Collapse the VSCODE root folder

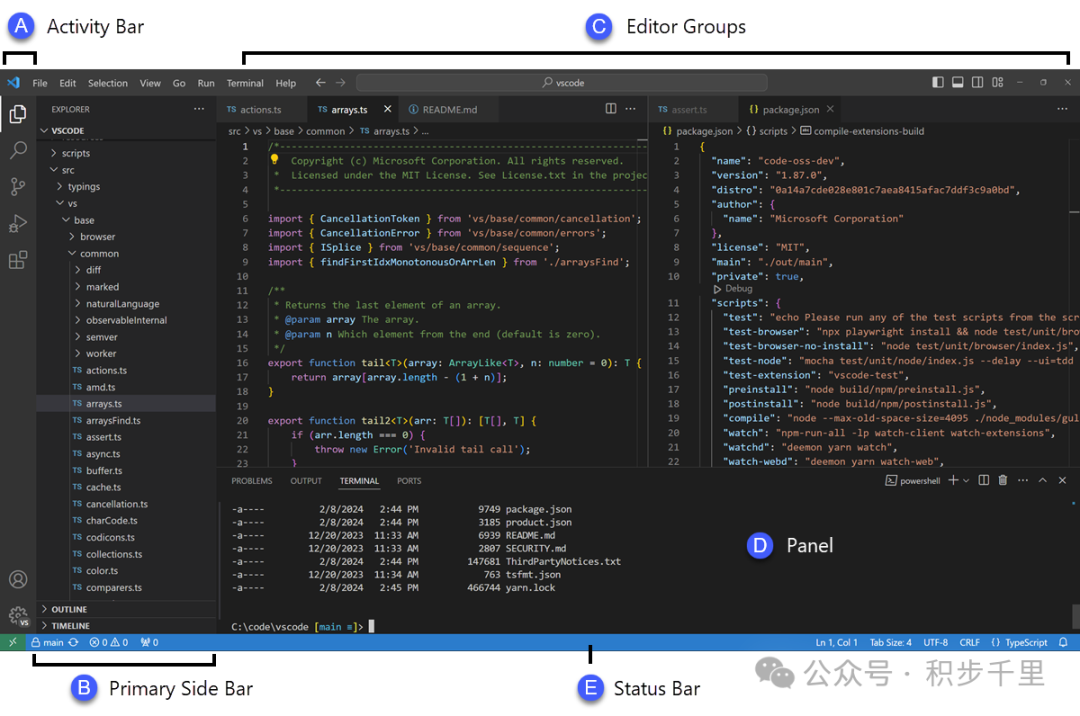point(126,131)
